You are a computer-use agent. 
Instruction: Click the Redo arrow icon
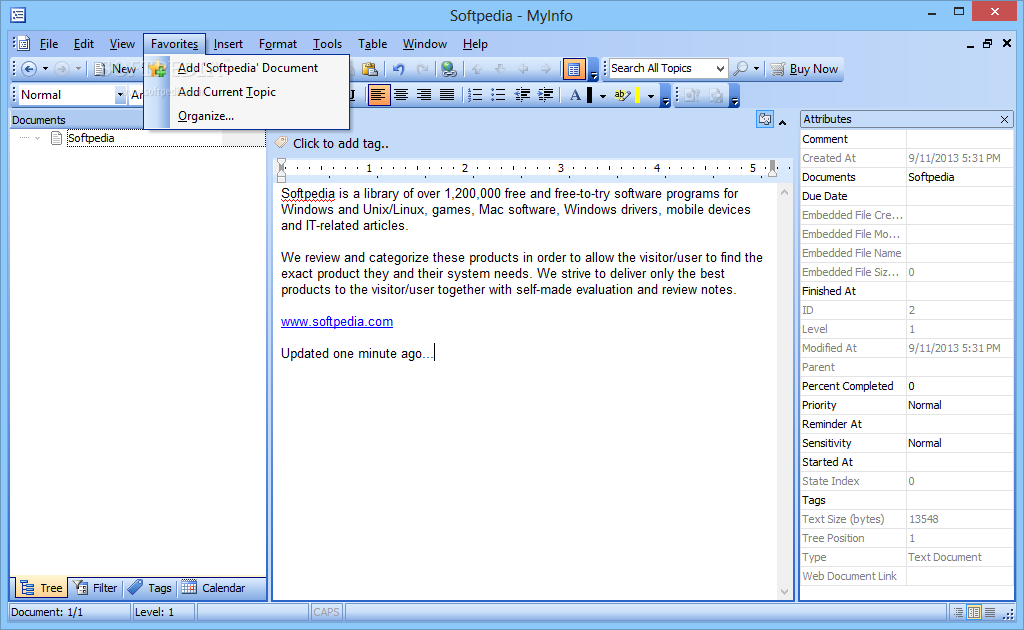click(423, 69)
